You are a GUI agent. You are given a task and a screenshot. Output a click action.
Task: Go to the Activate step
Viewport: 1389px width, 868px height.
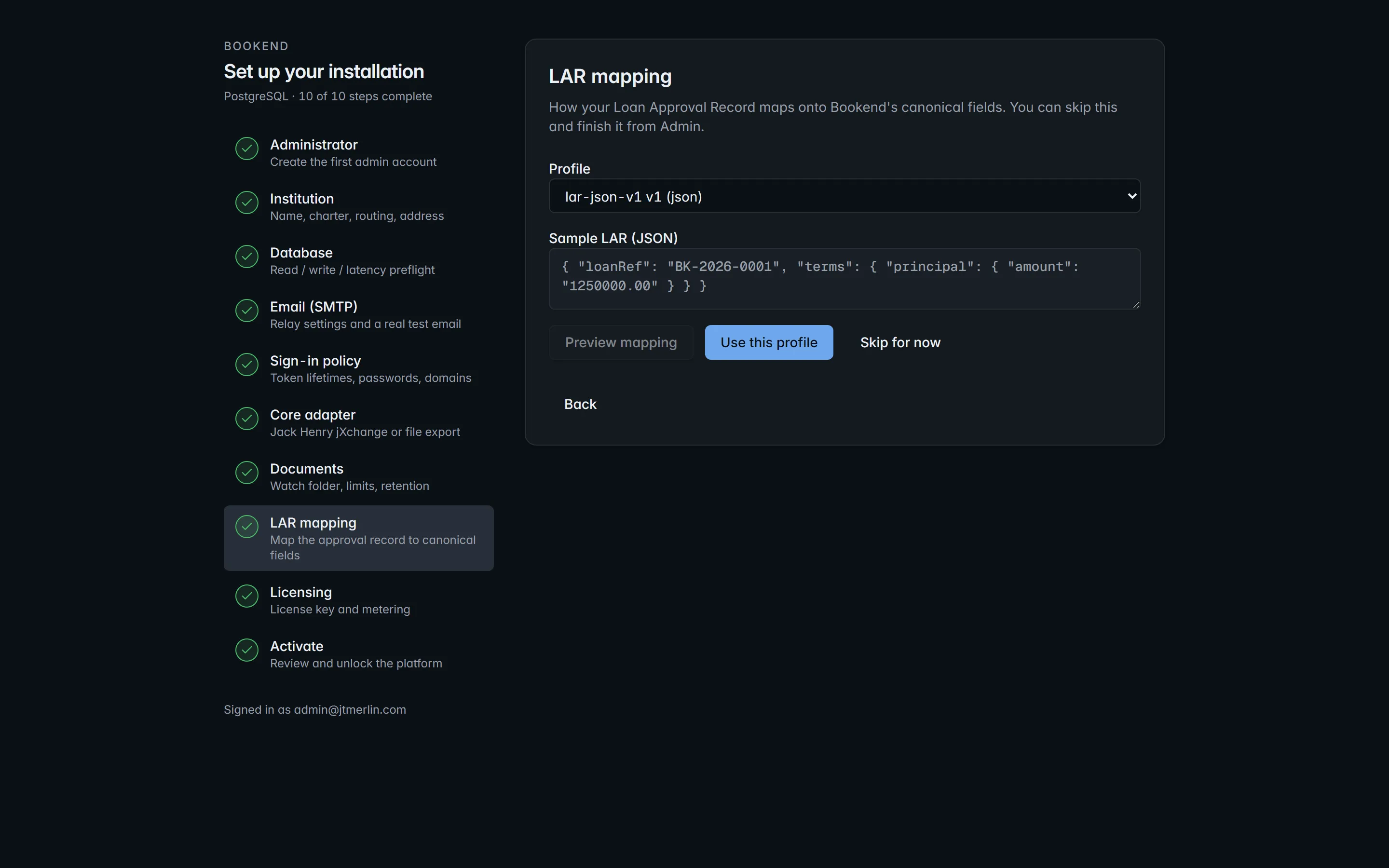point(358,654)
